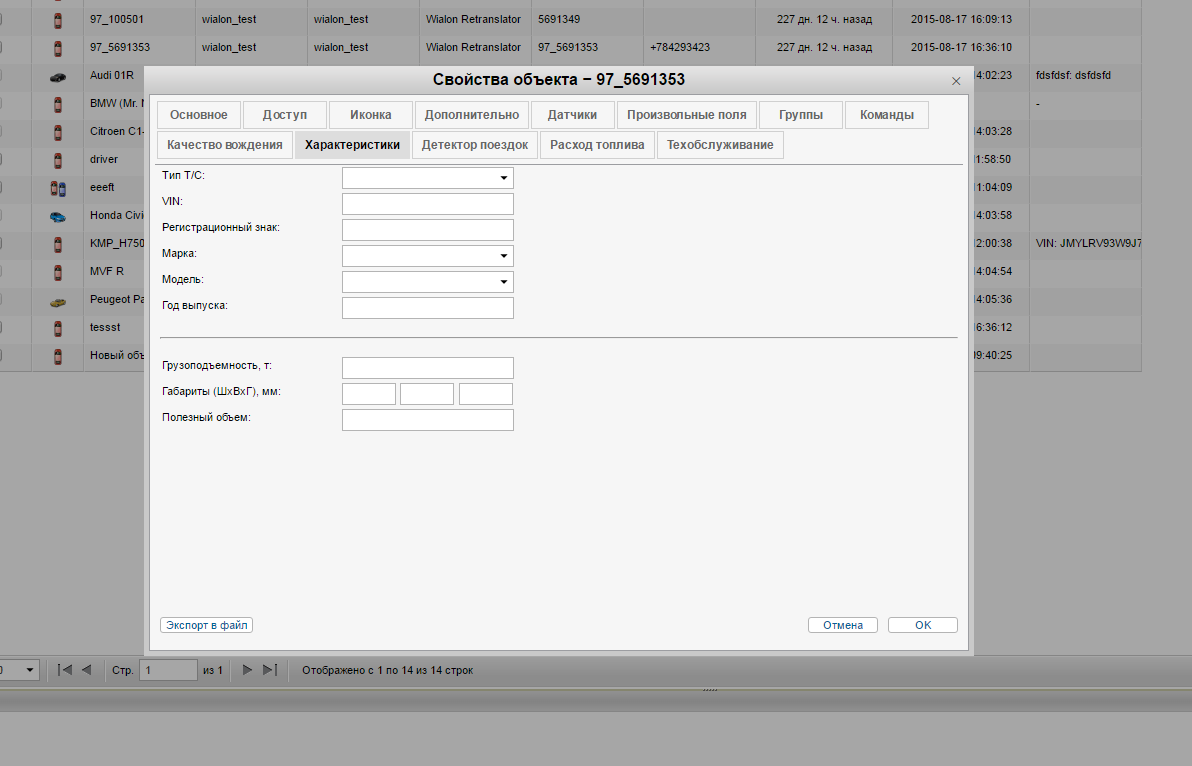This screenshot has height=766, width=1192.
Task: Click the Год выпуска text field
Action: click(x=427, y=308)
